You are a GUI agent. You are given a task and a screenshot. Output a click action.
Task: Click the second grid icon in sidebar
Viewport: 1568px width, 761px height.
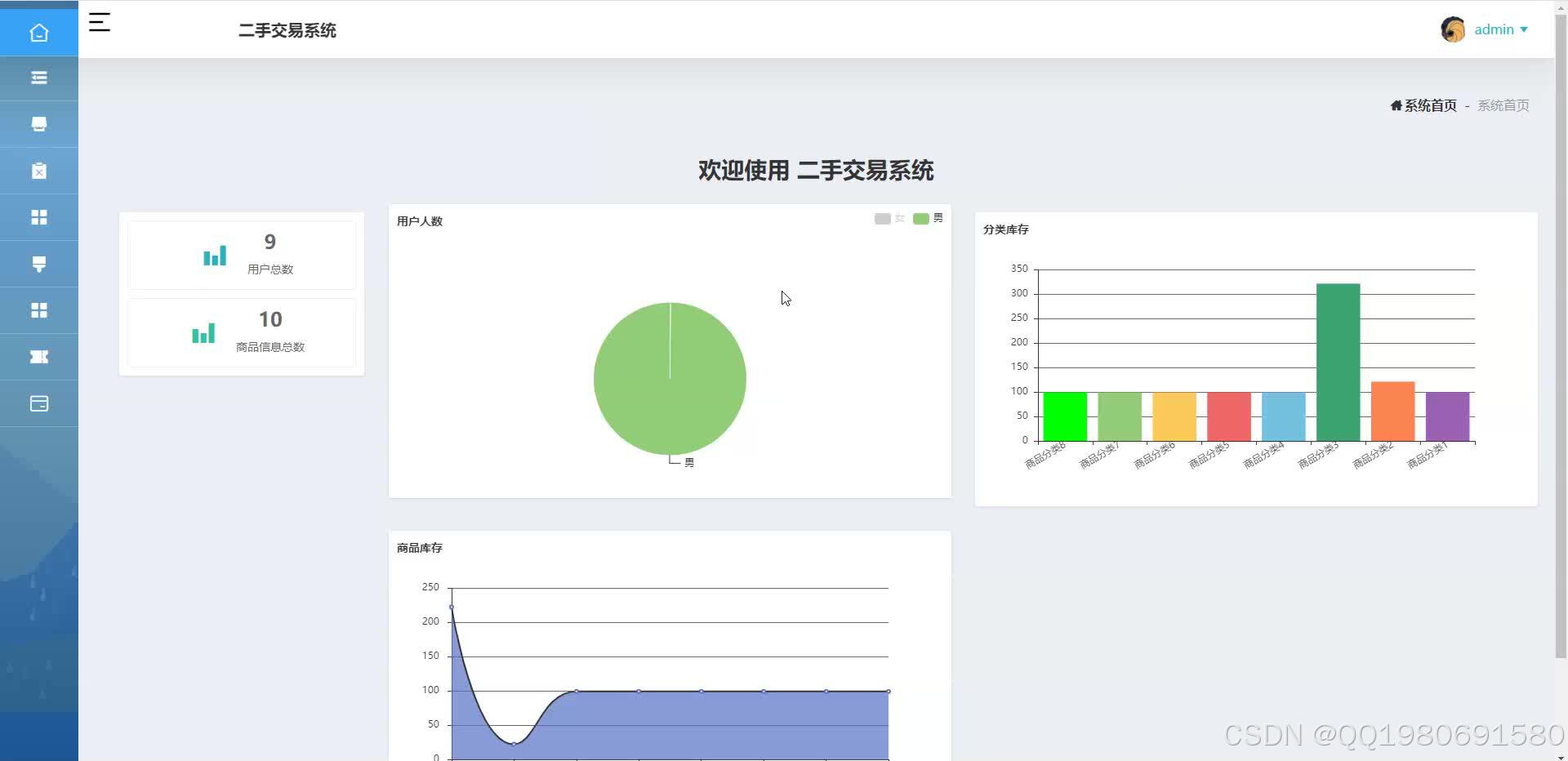(x=38, y=309)
